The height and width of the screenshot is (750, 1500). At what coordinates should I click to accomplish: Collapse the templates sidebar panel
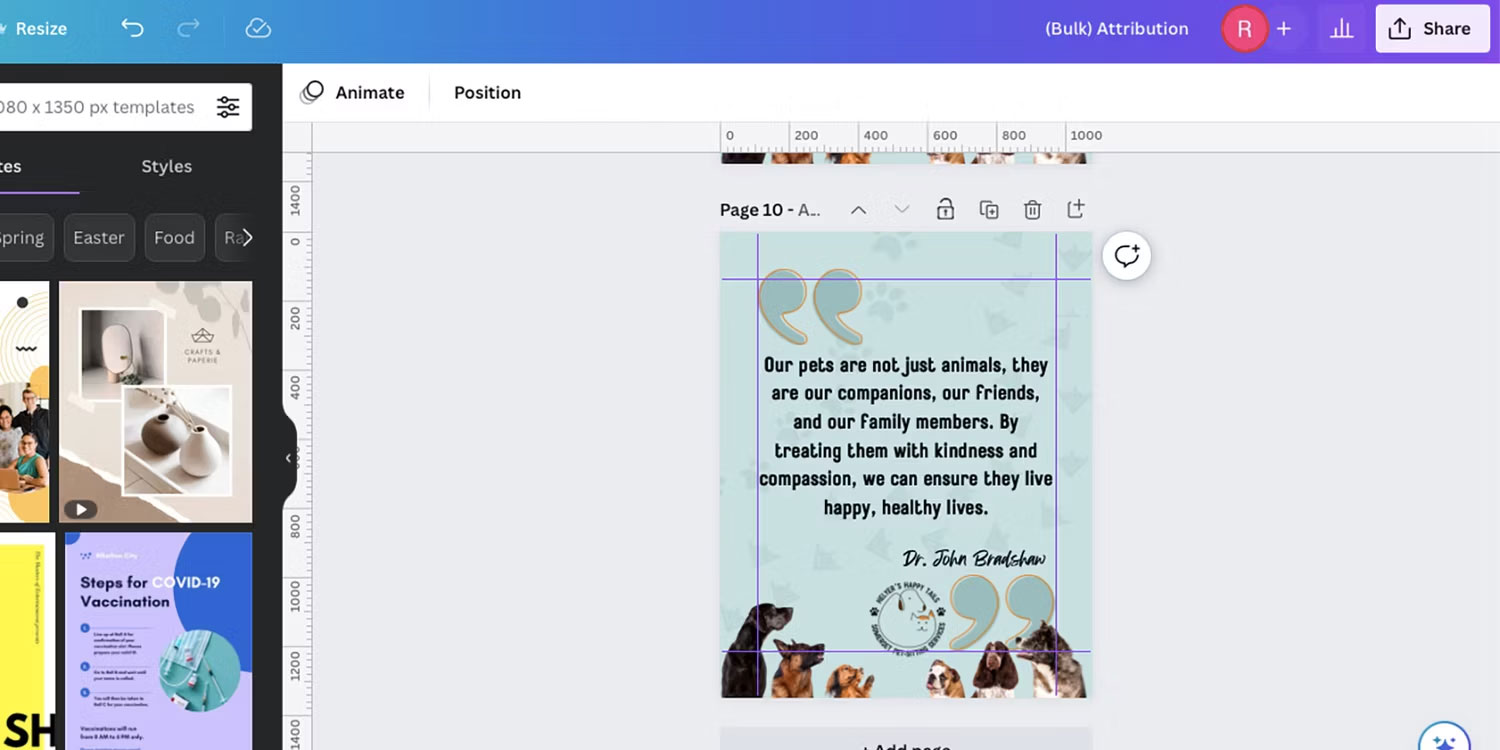click(289, 458)
